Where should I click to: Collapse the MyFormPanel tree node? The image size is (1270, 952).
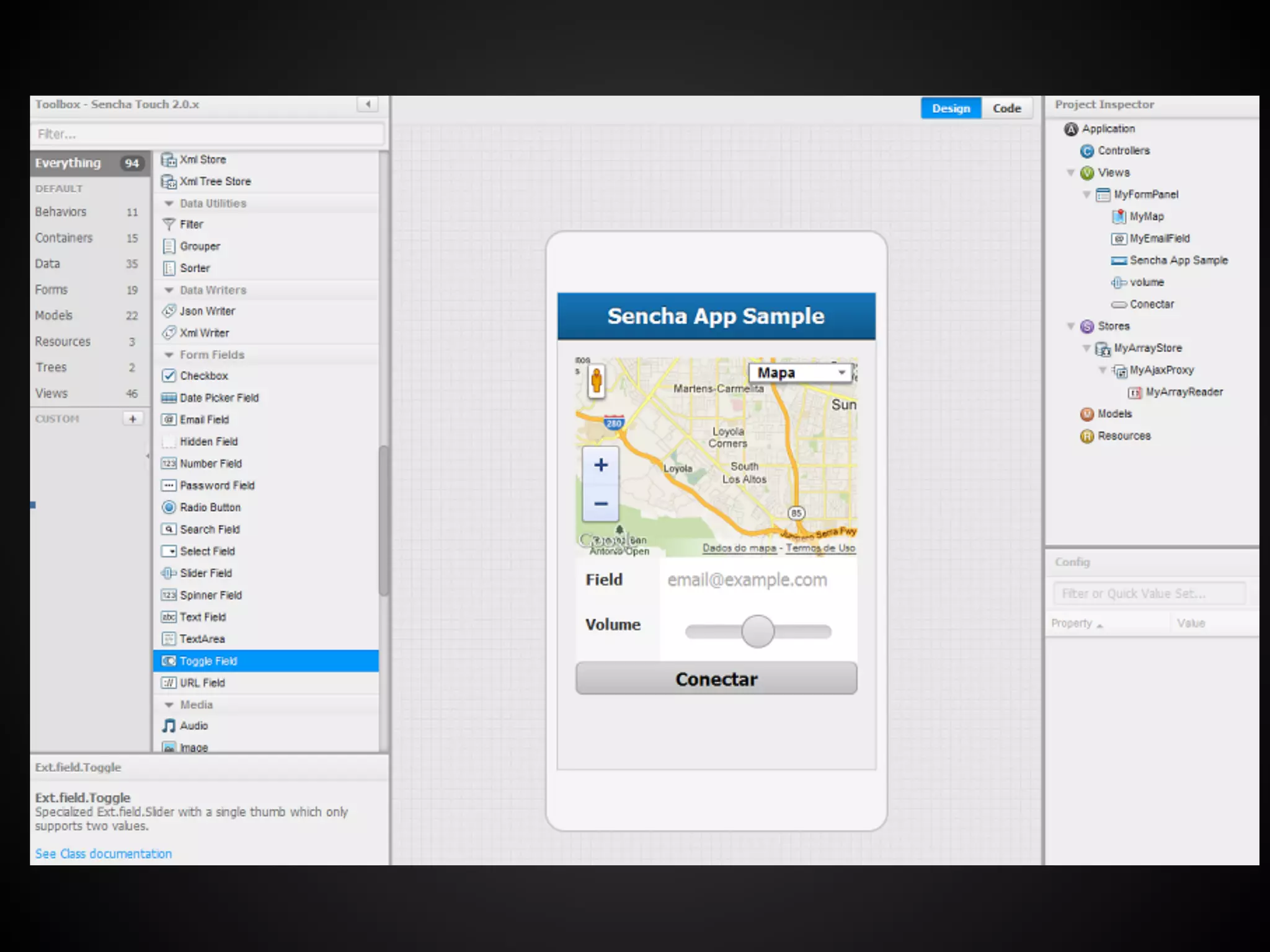1086,195
